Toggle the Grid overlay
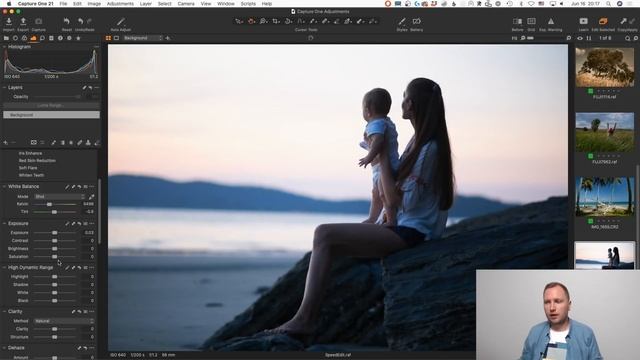The image size is (640, 360). [x=531, y=21]
